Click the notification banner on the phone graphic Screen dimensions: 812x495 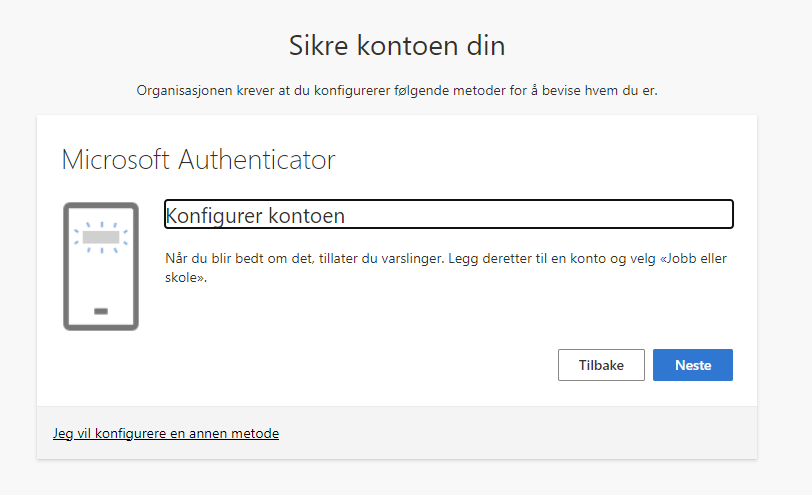(101, 238)
